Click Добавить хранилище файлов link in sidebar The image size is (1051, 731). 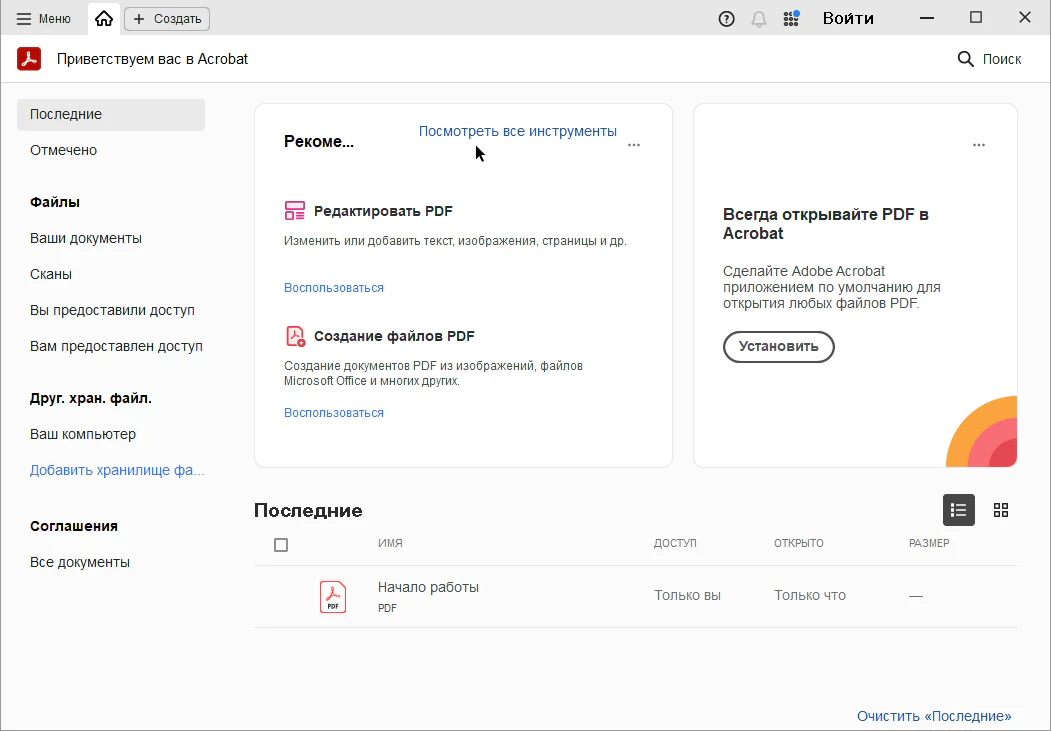(116, 470)
